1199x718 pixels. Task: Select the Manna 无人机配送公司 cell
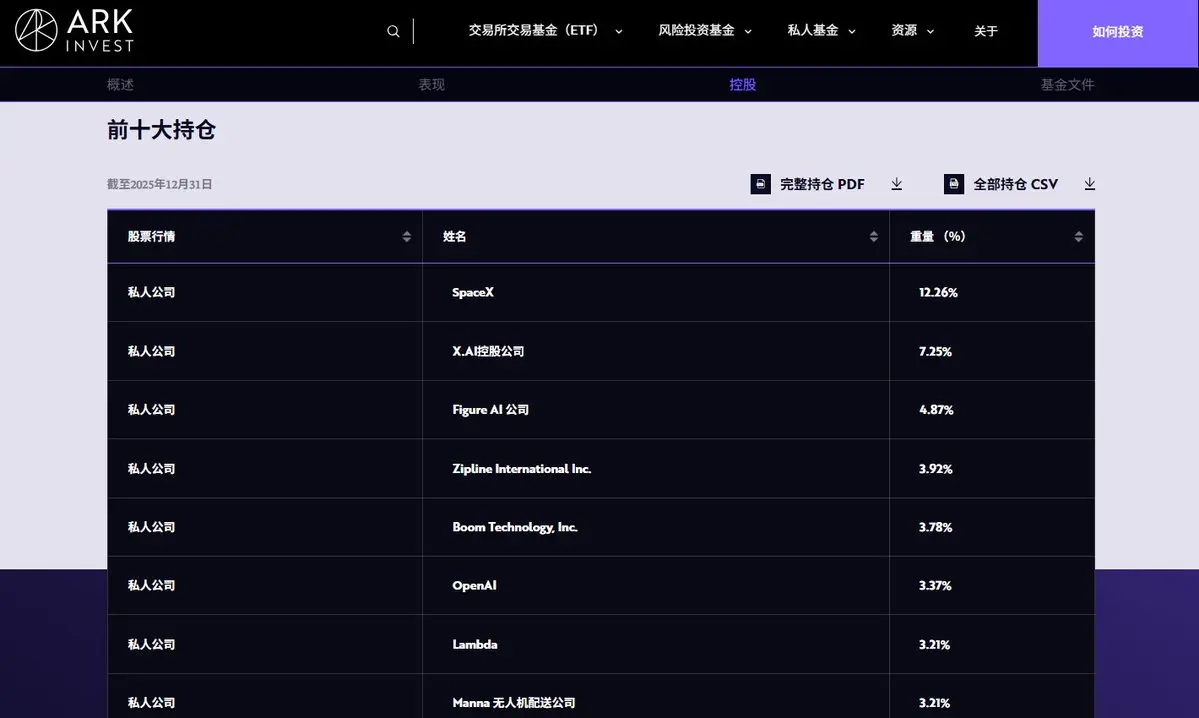click(x=656, y=697)
